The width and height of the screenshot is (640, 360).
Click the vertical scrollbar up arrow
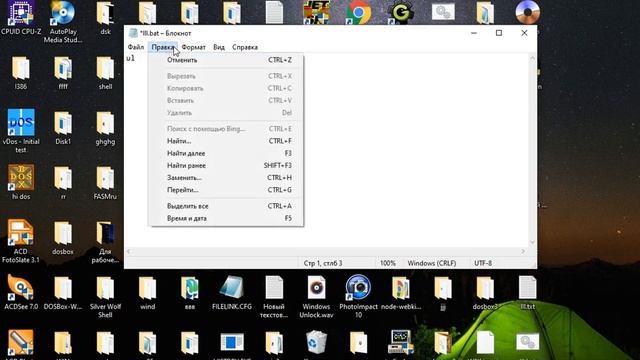tap(532, 58)
